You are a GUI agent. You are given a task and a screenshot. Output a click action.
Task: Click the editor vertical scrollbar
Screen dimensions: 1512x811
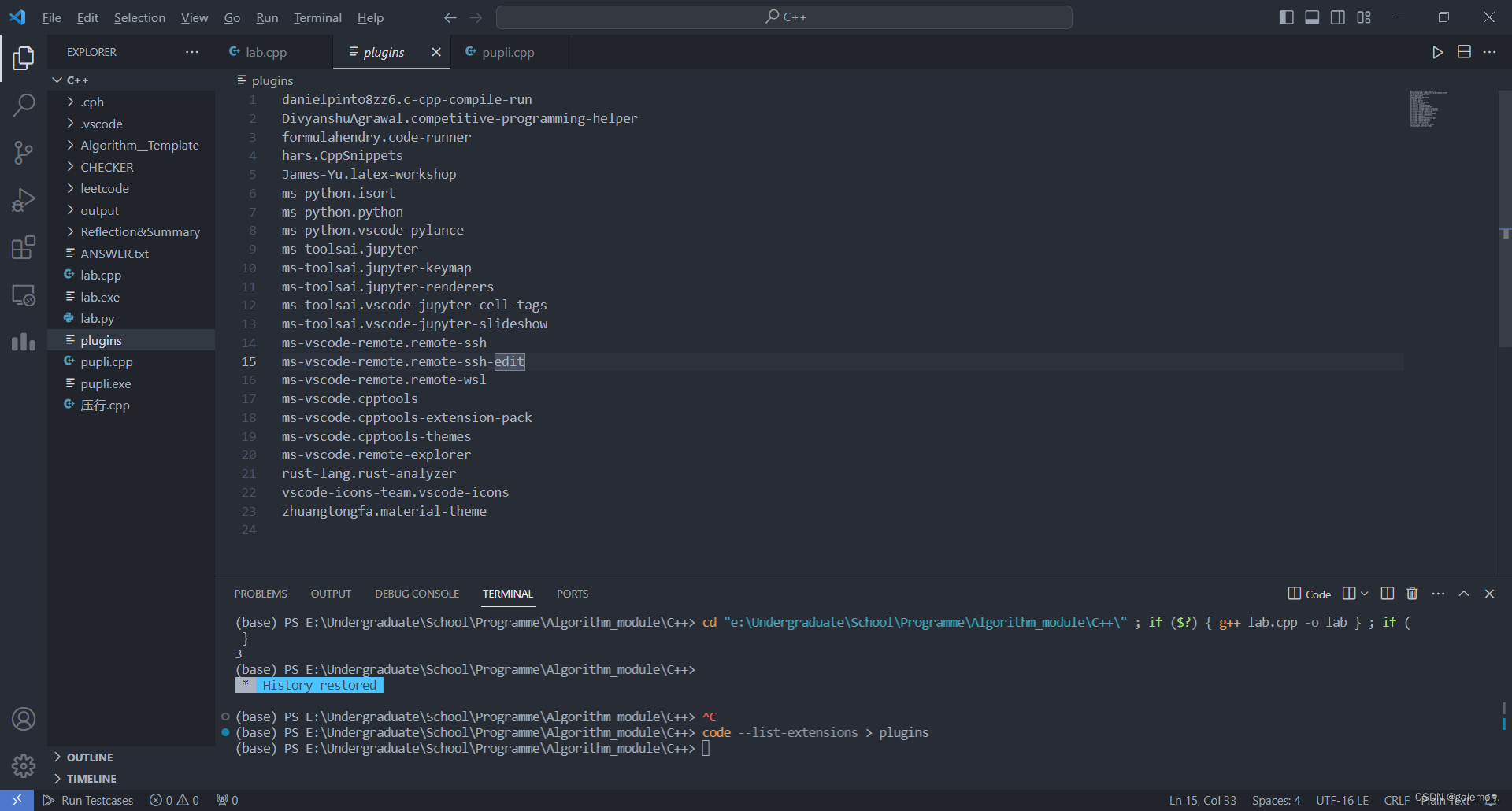(1505, 219)
